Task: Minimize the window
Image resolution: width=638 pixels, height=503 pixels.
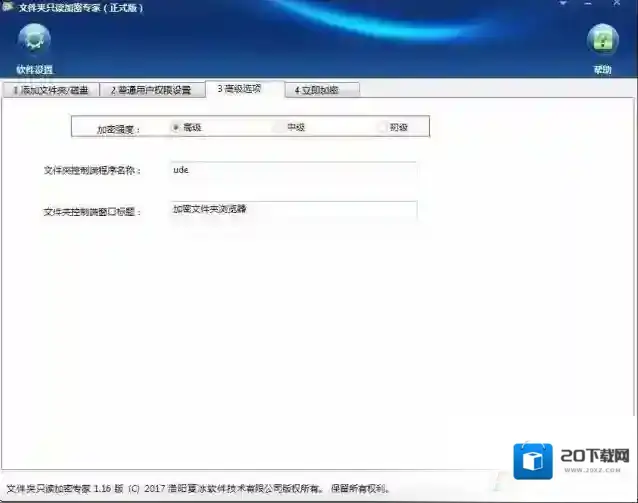Action: pyautogui.click(x=588, y=4)
